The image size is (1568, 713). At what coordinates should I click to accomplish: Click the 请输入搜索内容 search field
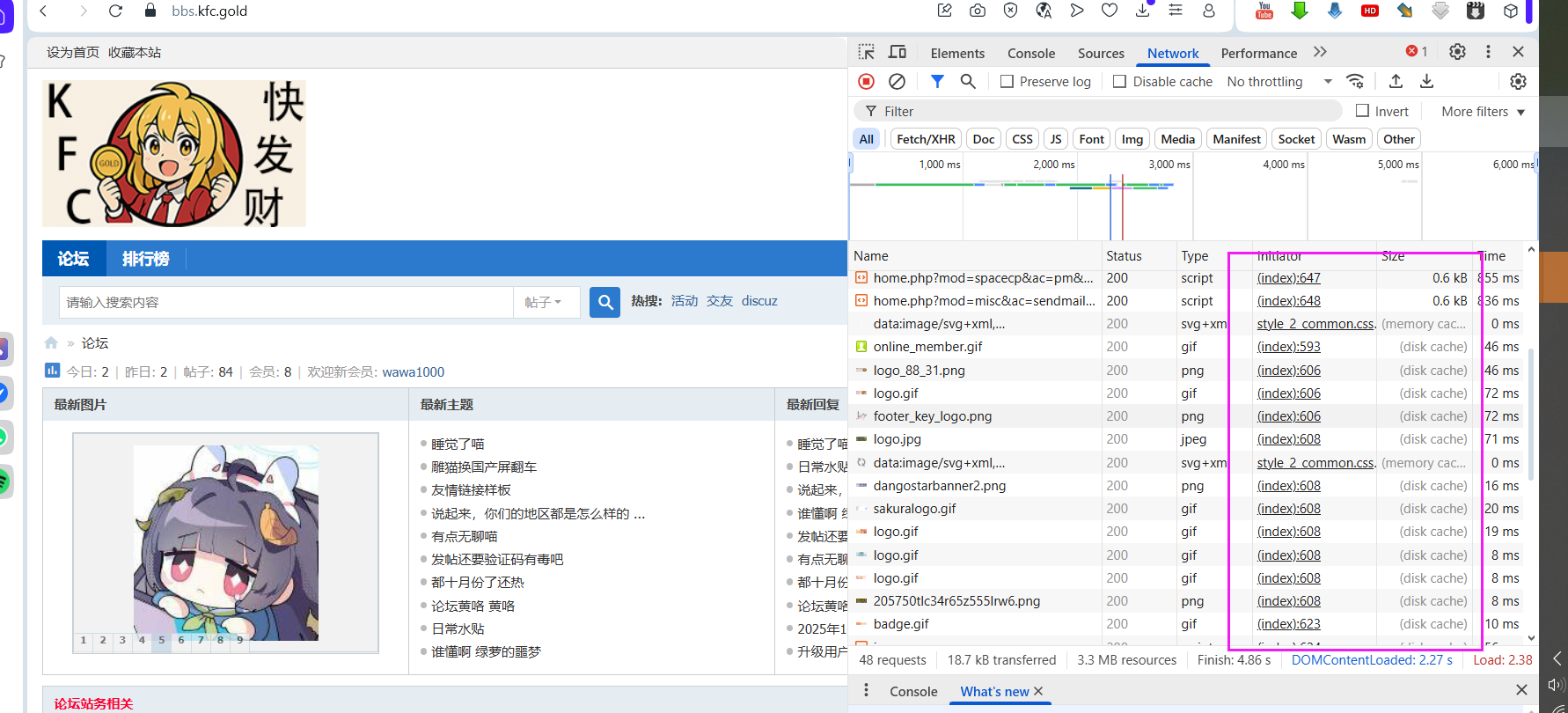pos(286,302)
